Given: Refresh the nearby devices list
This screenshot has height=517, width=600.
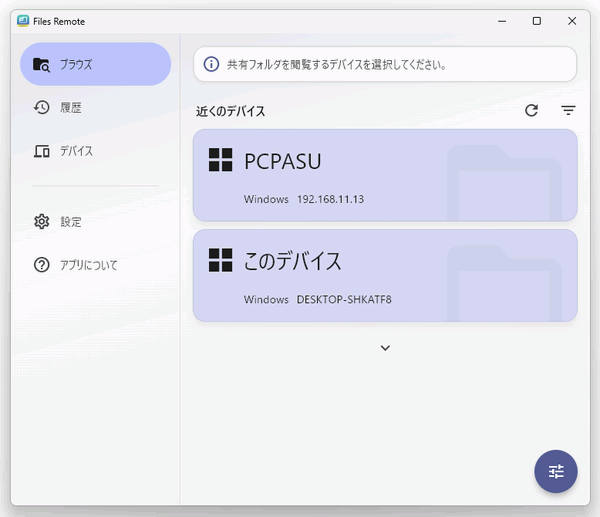Looking at the screenshot, I should [532, 111].
